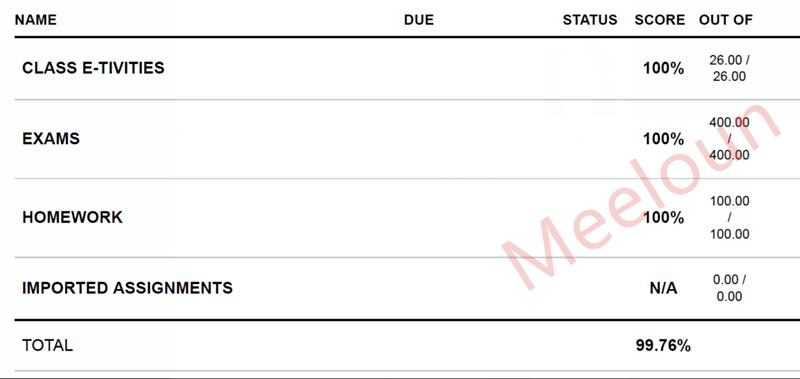Click the 100% score for CLASS E-TIVITIES
The height and width of the screenshot is (379, 800).
[663, 68]
